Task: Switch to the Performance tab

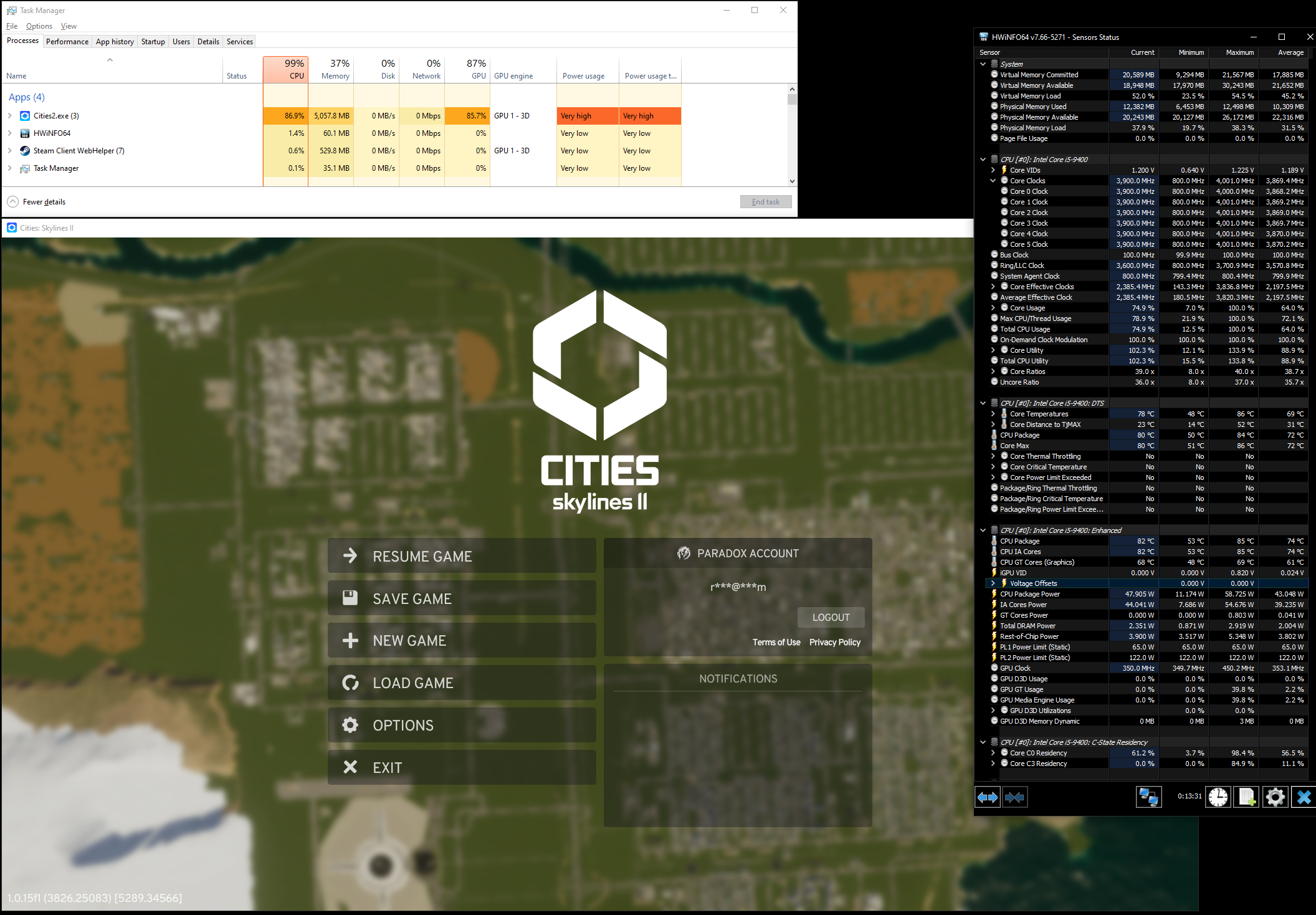Action: [67, 41]
